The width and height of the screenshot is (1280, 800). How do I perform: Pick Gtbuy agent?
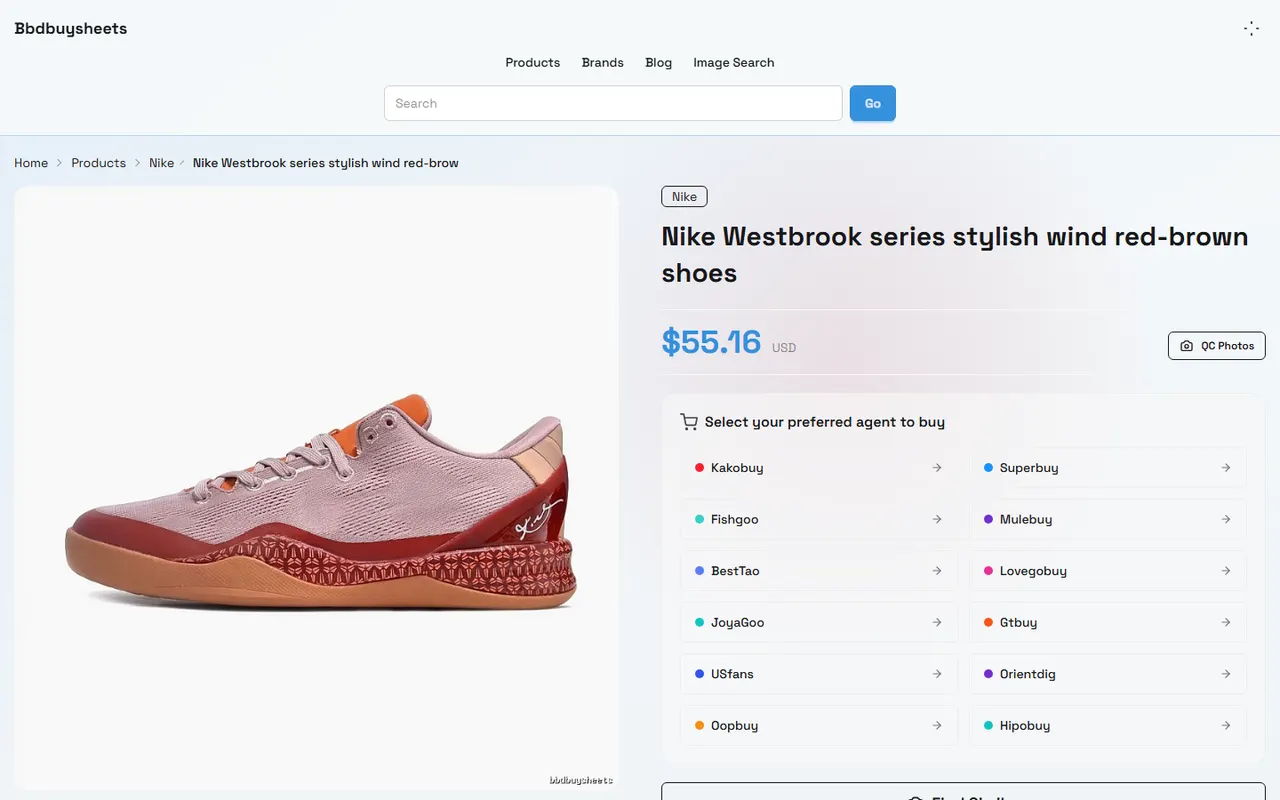(1108, 622)
